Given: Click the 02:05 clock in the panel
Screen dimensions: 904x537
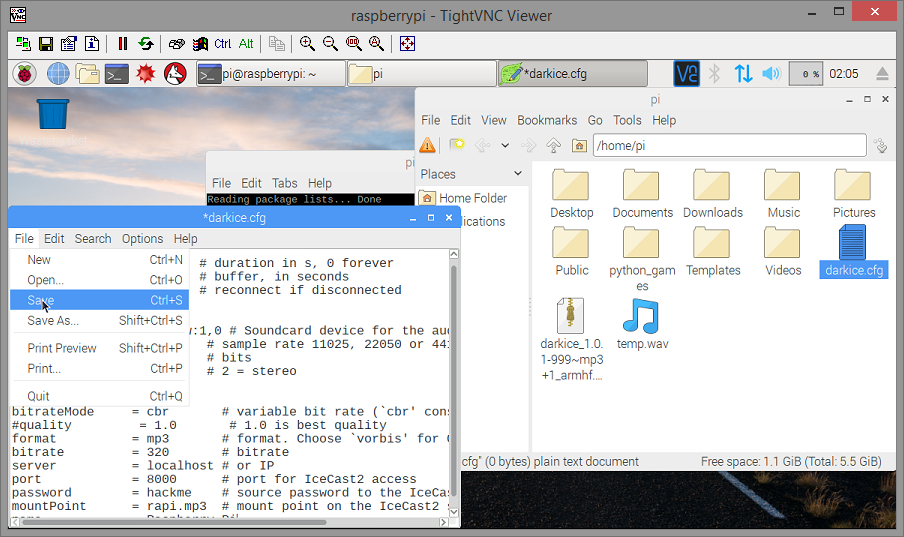Looking at the screenshot, I should click(x=843, y=74).
